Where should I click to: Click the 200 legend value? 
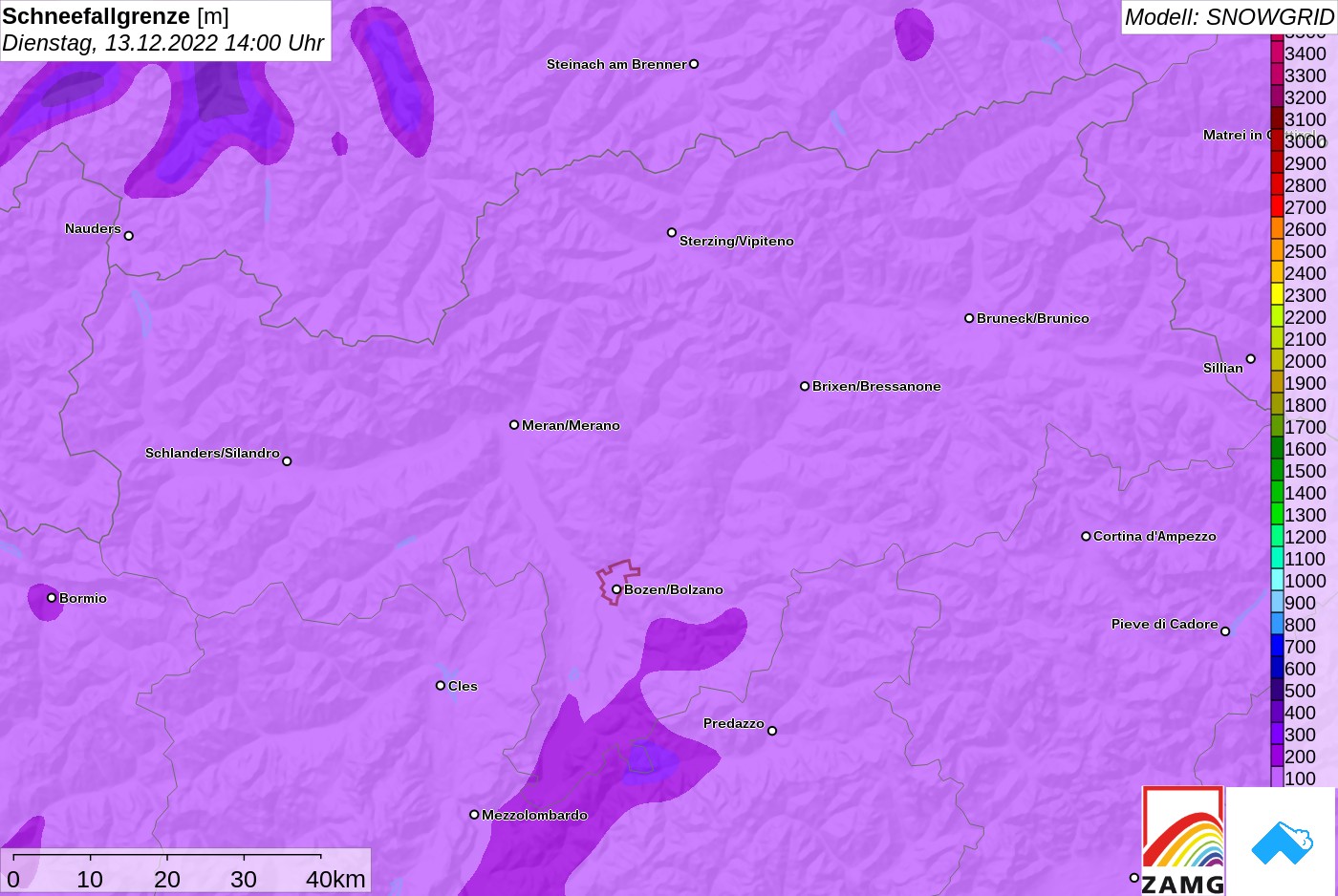point(1301,757)
